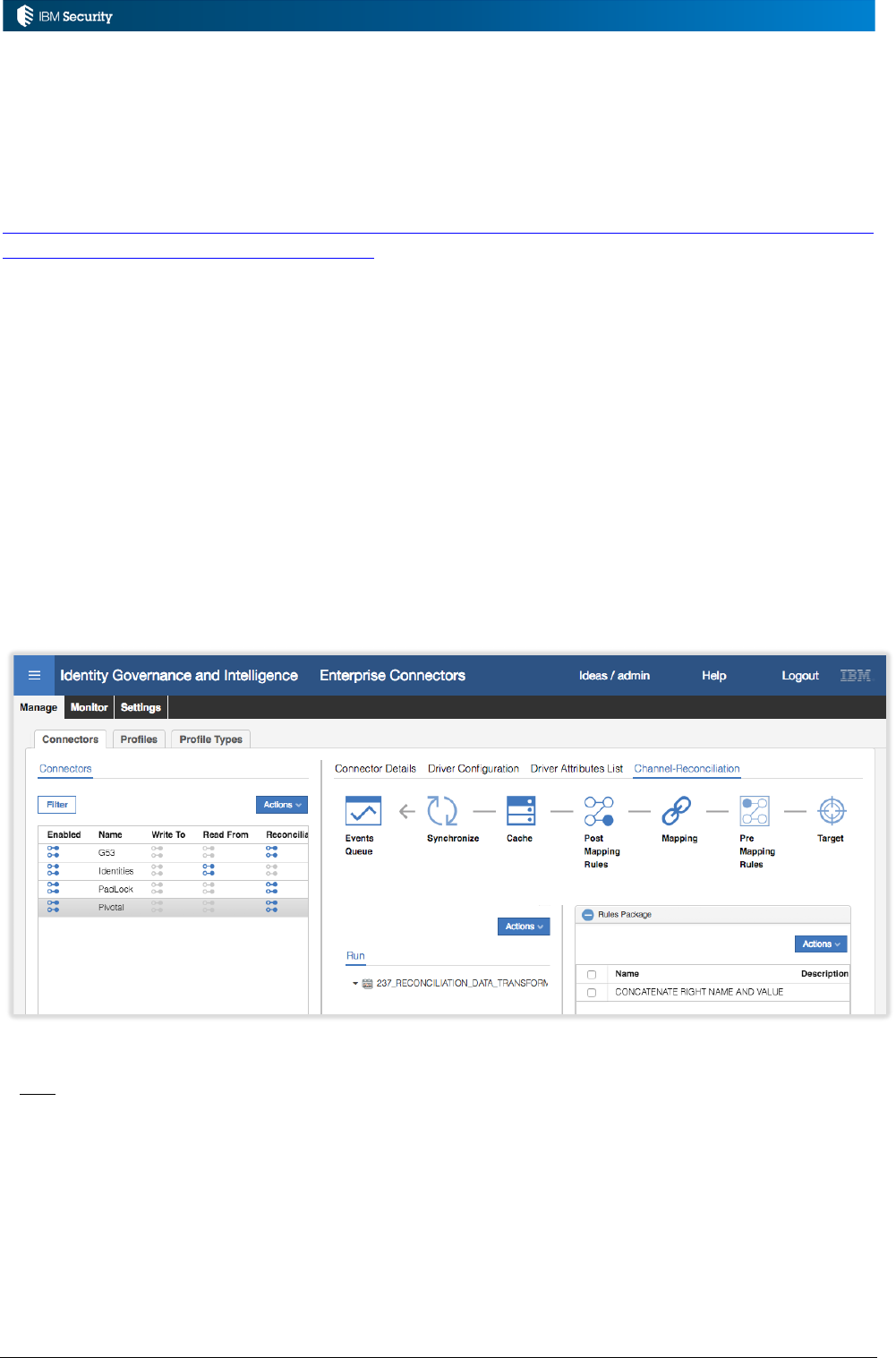
Task: Toggle Write To for Identities connector
Action: click(158, 870)
